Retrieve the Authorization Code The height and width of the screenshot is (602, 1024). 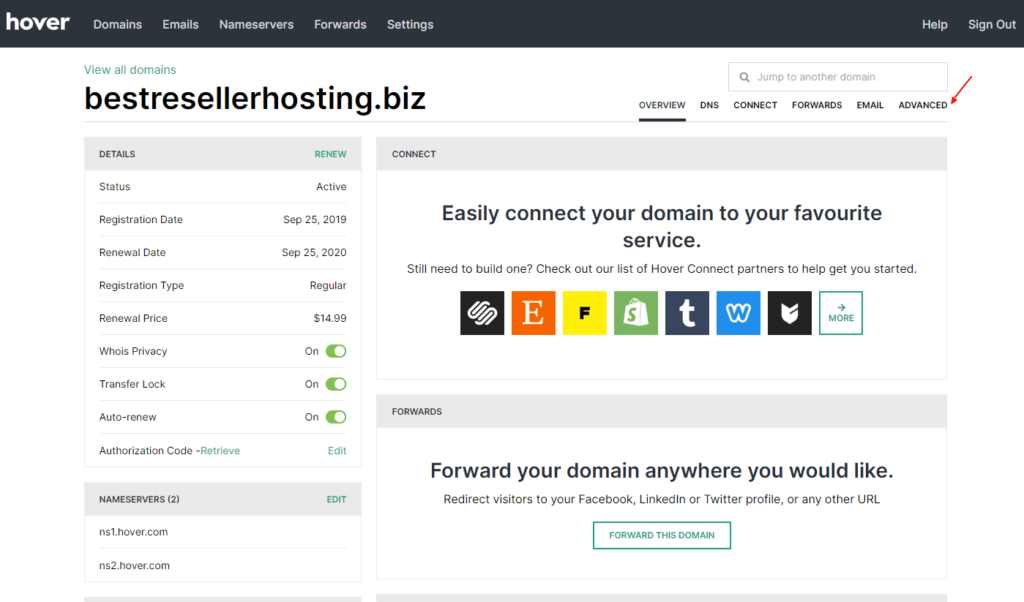(x=219, y=450)
